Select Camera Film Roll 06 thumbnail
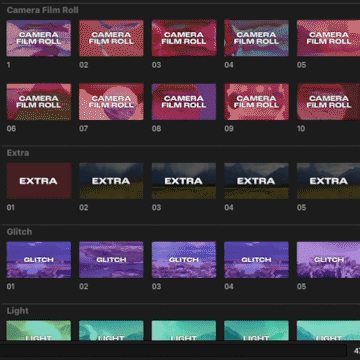 coord(39,102)
